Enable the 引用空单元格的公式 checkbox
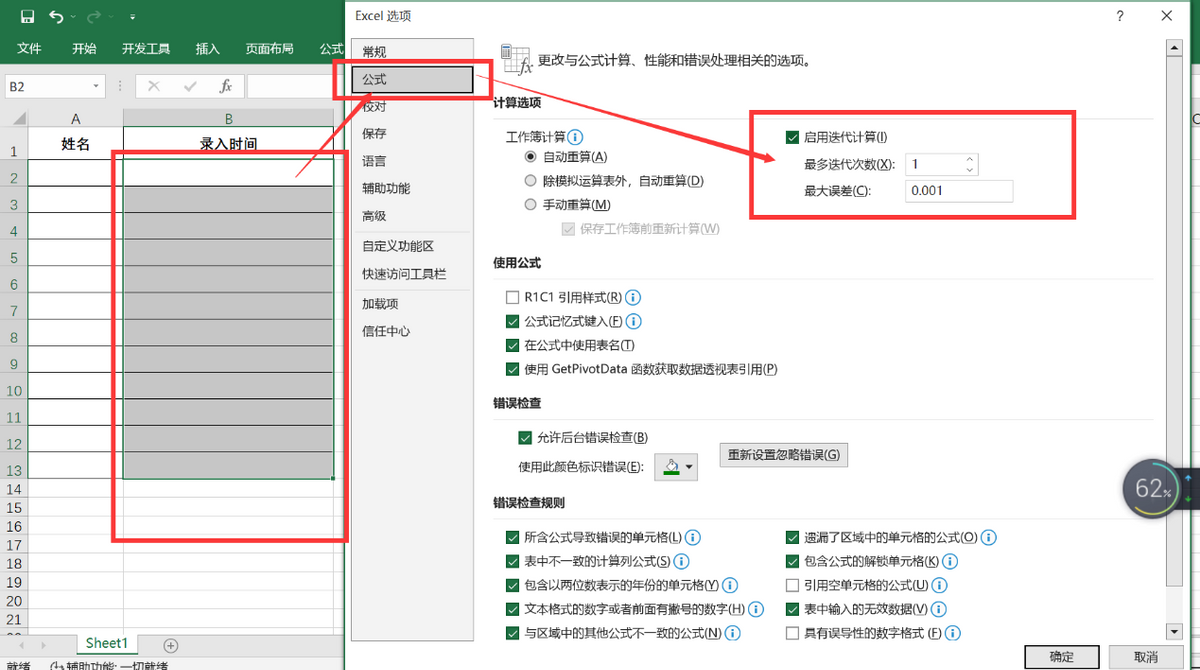This screenshot has width=1200, height=670. tap(793, 585)
